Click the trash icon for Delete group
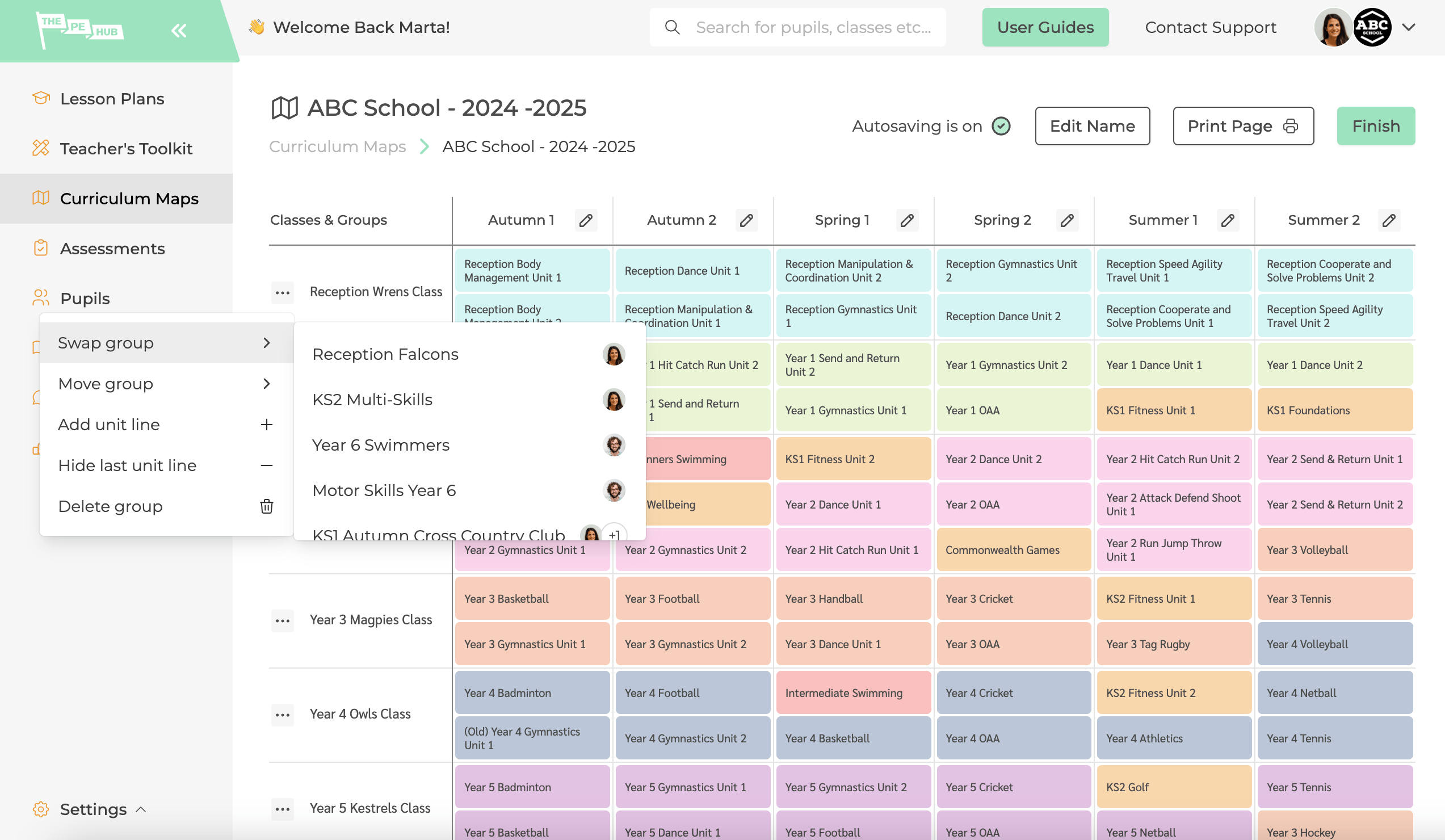1445x840 pixels. (x=267, y=506)
